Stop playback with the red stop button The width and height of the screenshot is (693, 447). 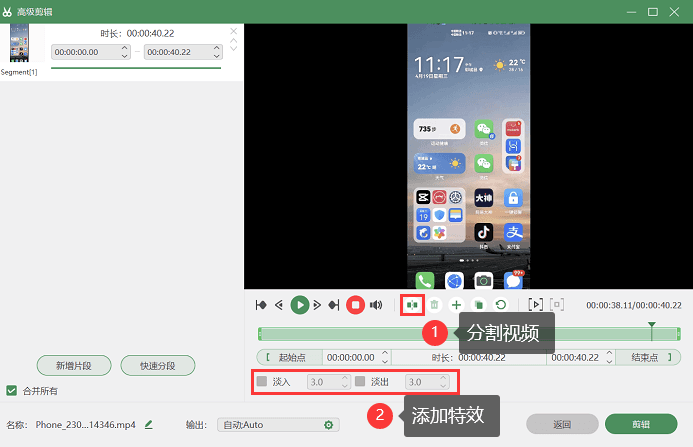[355, 305]
